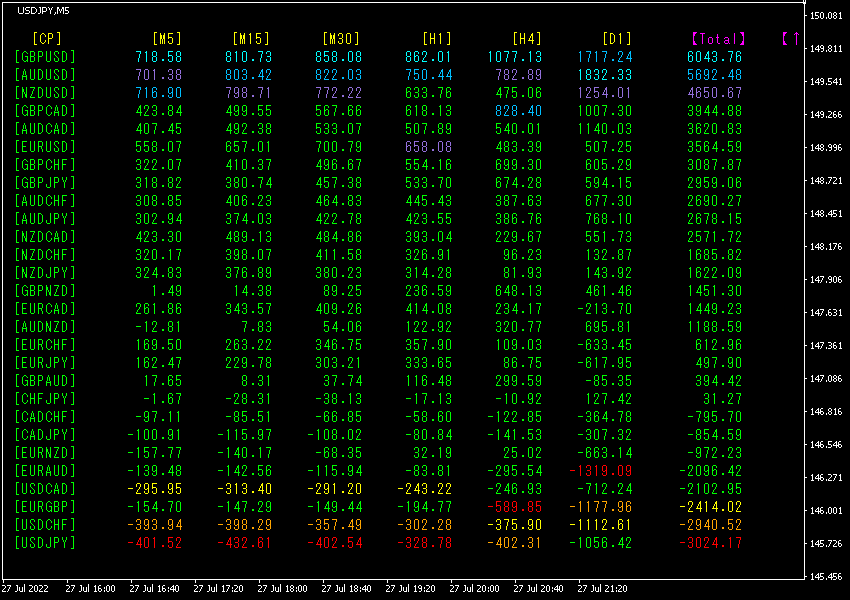
Task: Click the [EURGBP] row label
Action: pyautogui.click(x=46, y=507)
